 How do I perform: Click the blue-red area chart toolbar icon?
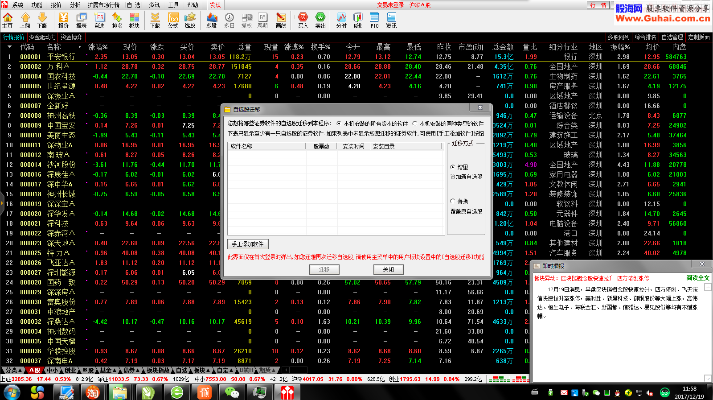212,20
